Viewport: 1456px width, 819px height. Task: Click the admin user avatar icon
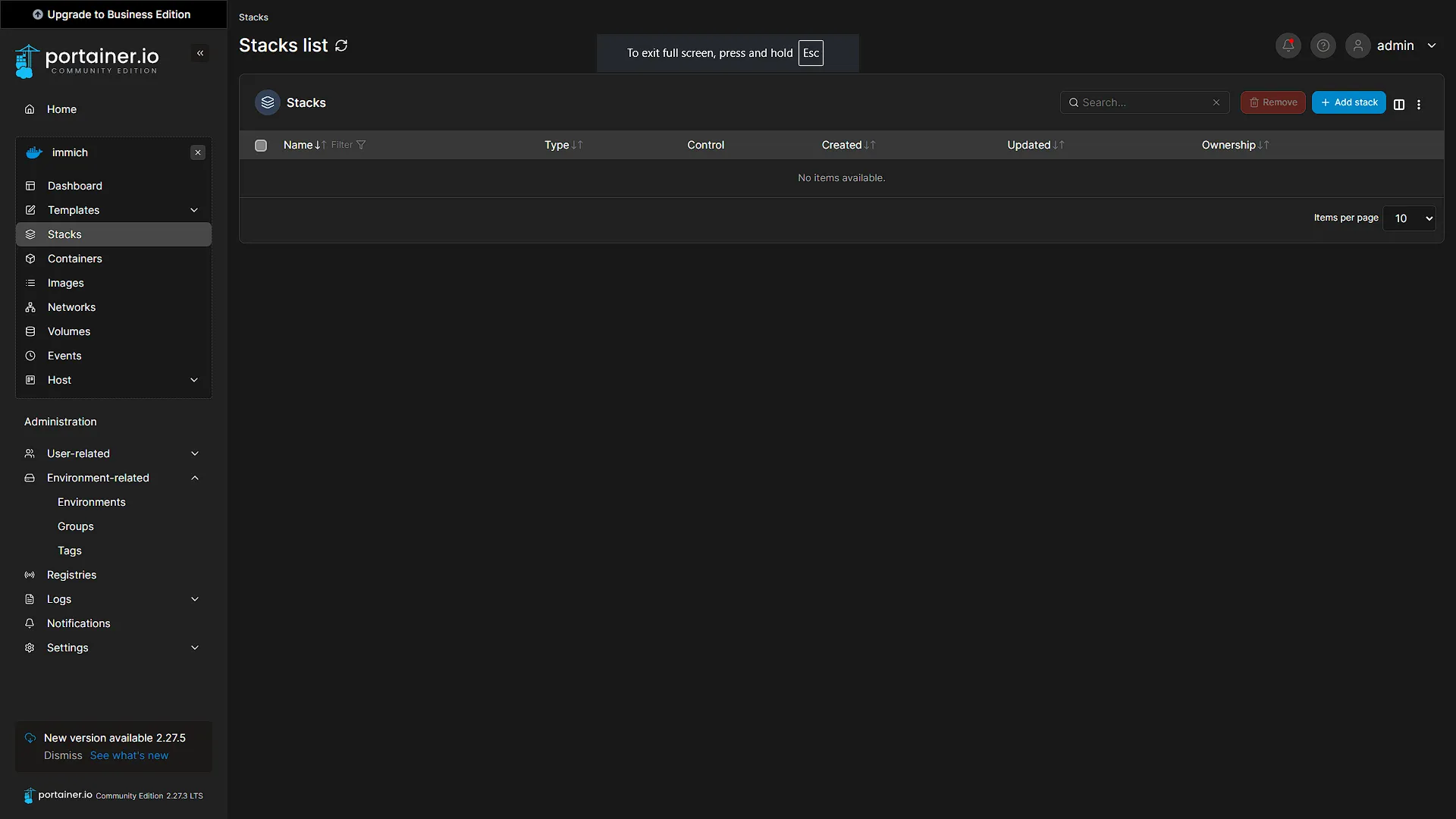coord(1358,45)
